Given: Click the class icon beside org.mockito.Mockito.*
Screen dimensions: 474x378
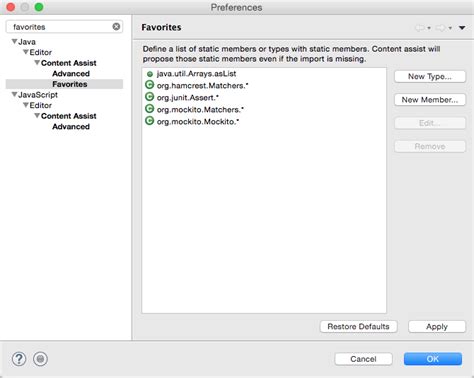Looking at the screenshot, I should [150, 121].
